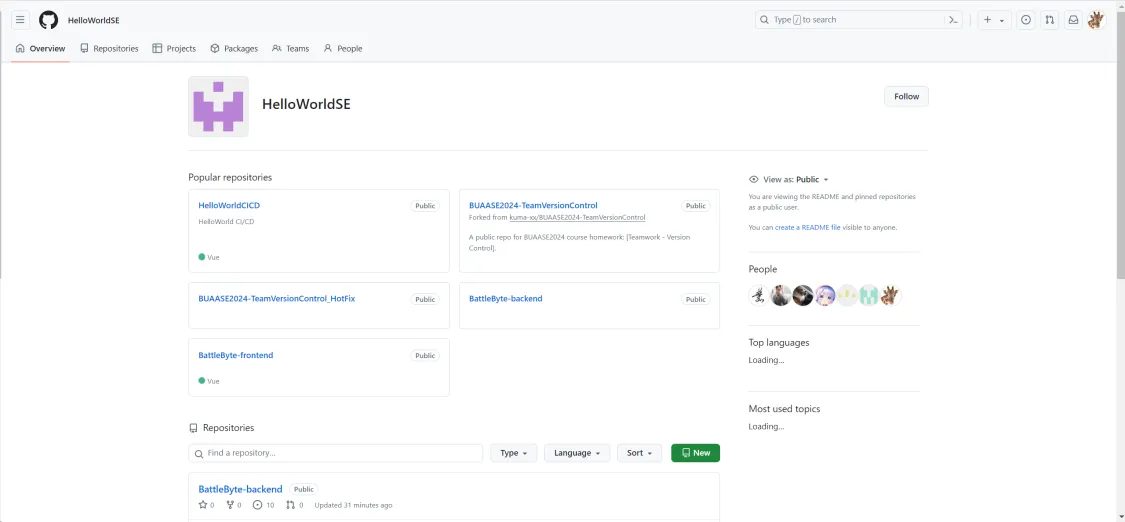Switch to the Repositories tab
The width and height of the screenshot is (1125, 522).
tap(109, 48)
